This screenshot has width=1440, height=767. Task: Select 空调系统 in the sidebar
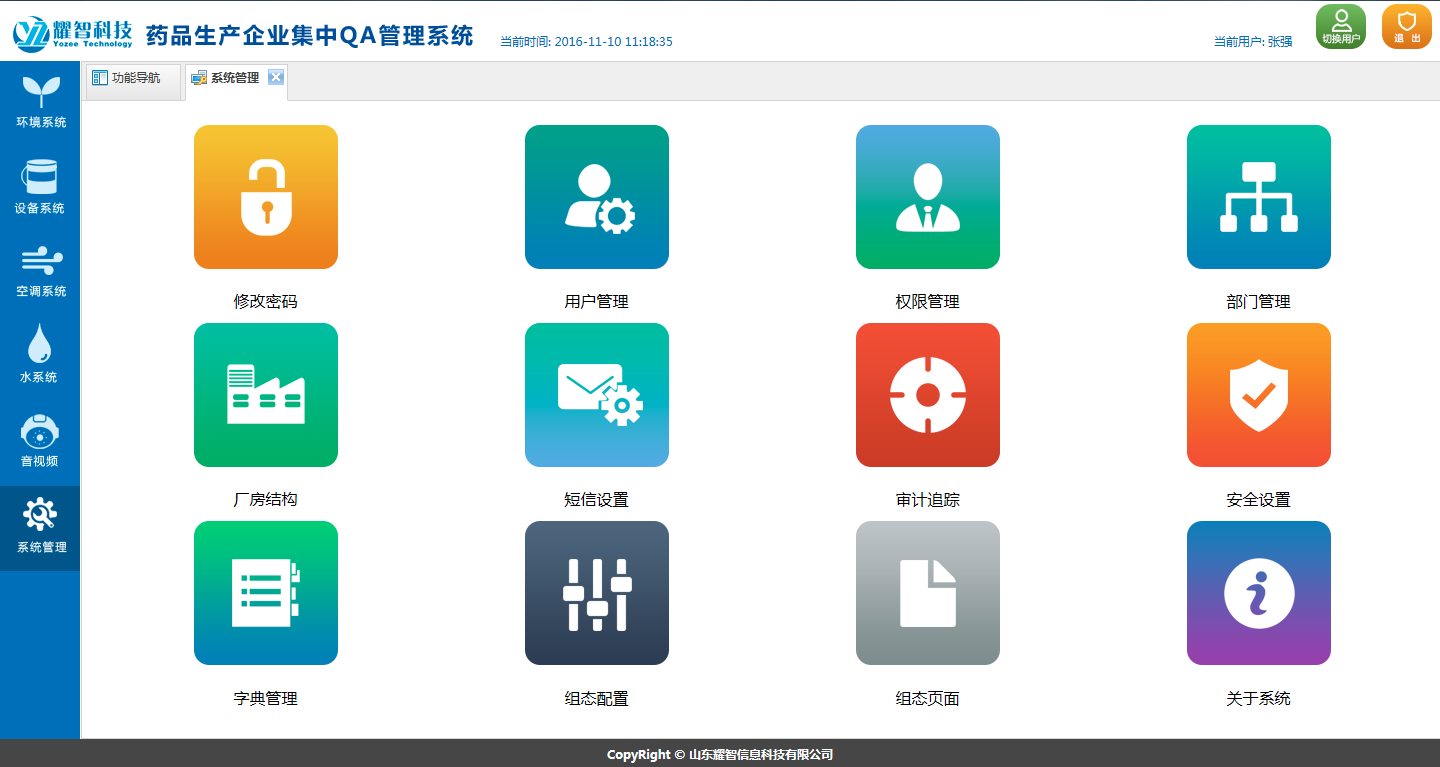point(40,271)
